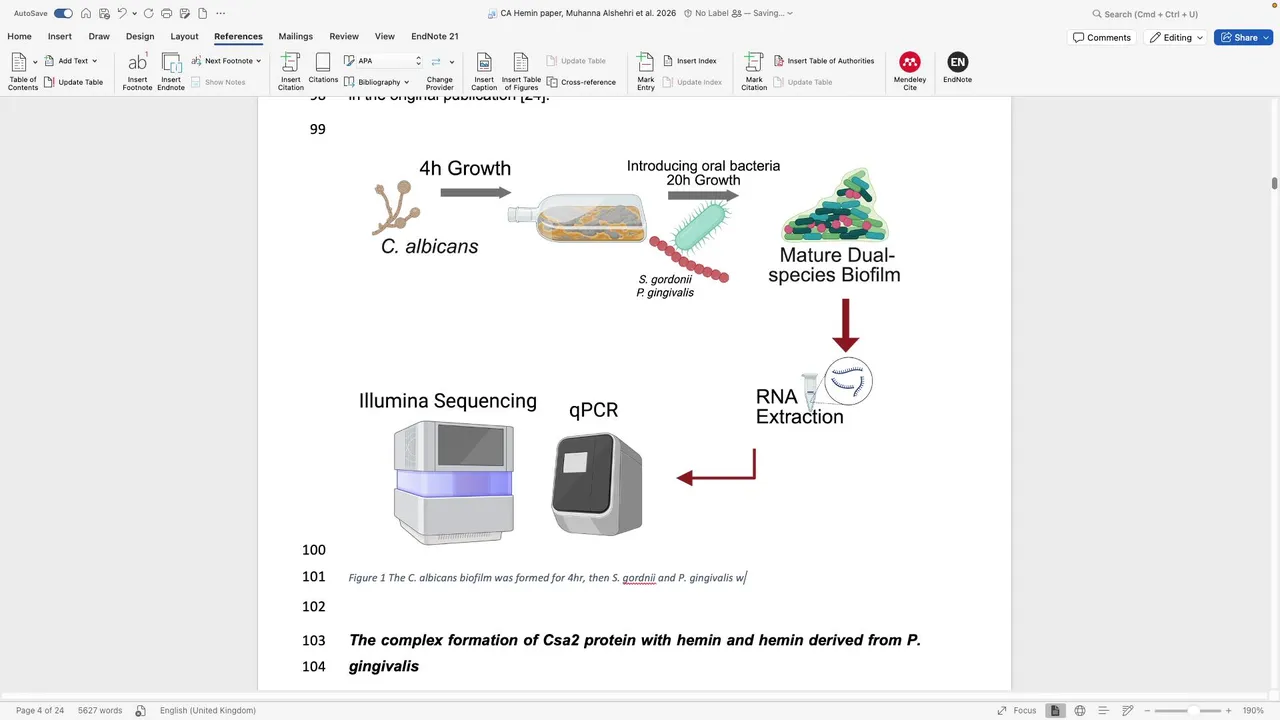The width and height of the screenshot is (1280, 720).
Task: Click the proofing check icon in status bar
Action: click(x=141, y=710)
